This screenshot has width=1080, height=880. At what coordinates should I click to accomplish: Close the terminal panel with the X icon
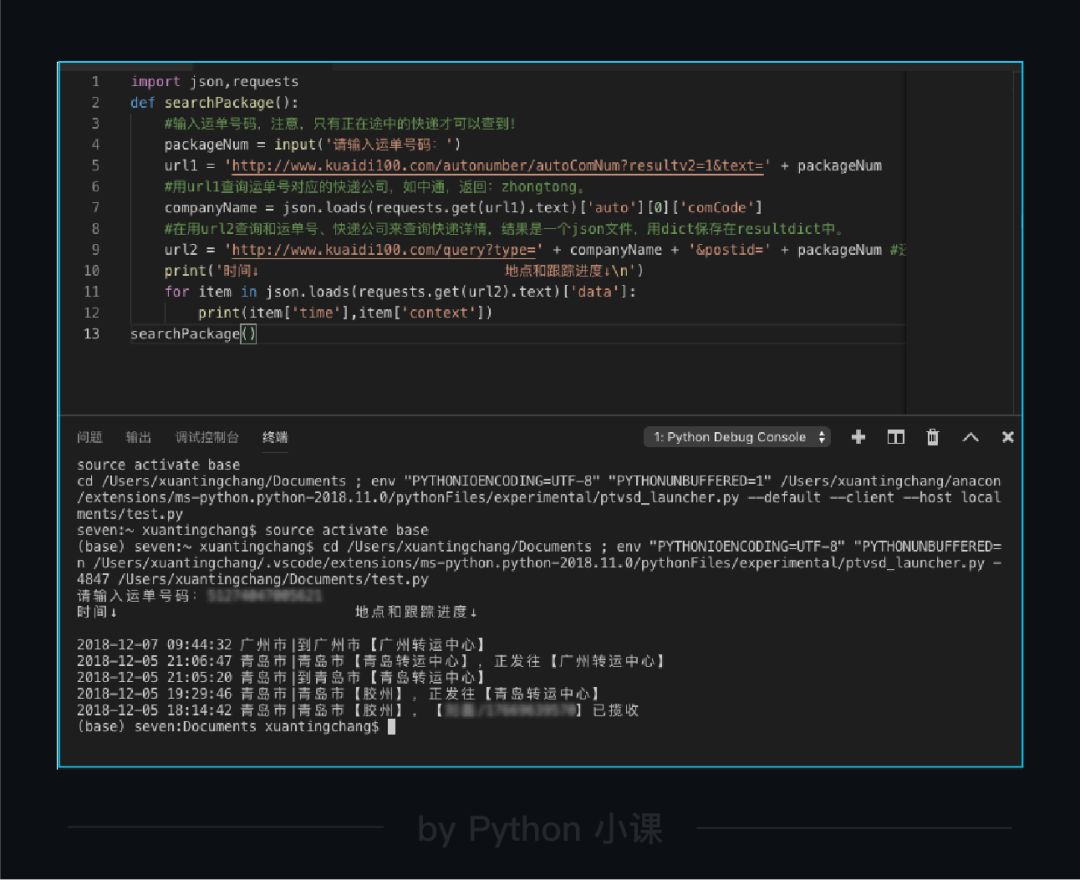pyautogui.click(x=1007, y=437)
